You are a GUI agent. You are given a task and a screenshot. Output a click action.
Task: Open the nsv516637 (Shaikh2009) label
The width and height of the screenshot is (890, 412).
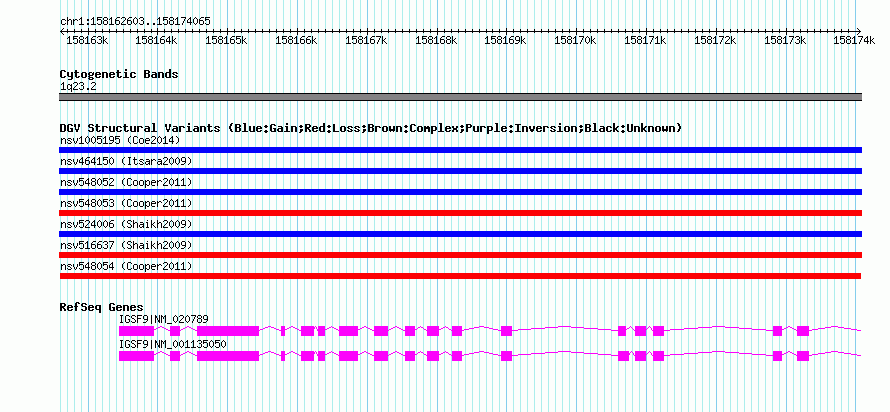126,245
